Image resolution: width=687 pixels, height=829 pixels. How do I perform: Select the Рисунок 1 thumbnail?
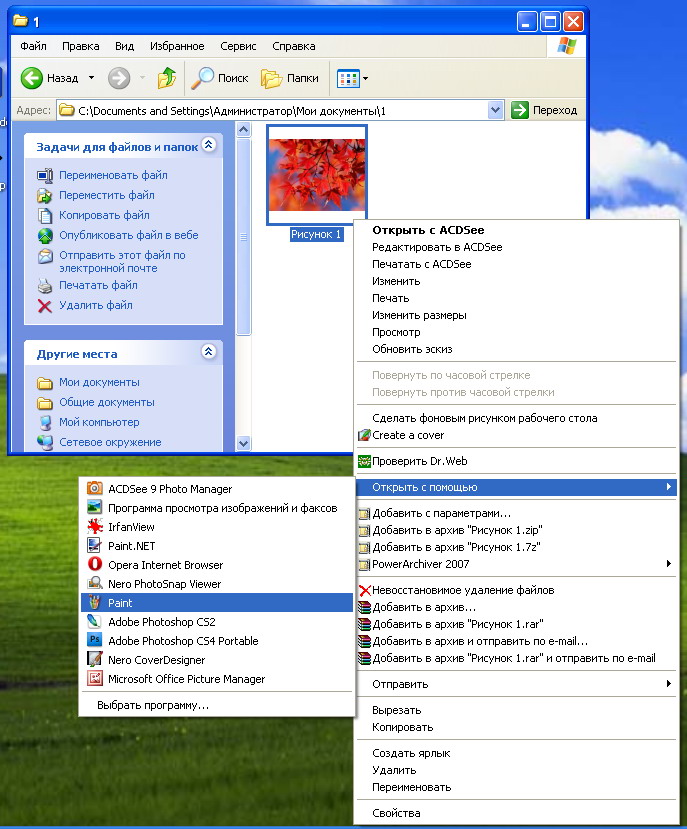317,177
